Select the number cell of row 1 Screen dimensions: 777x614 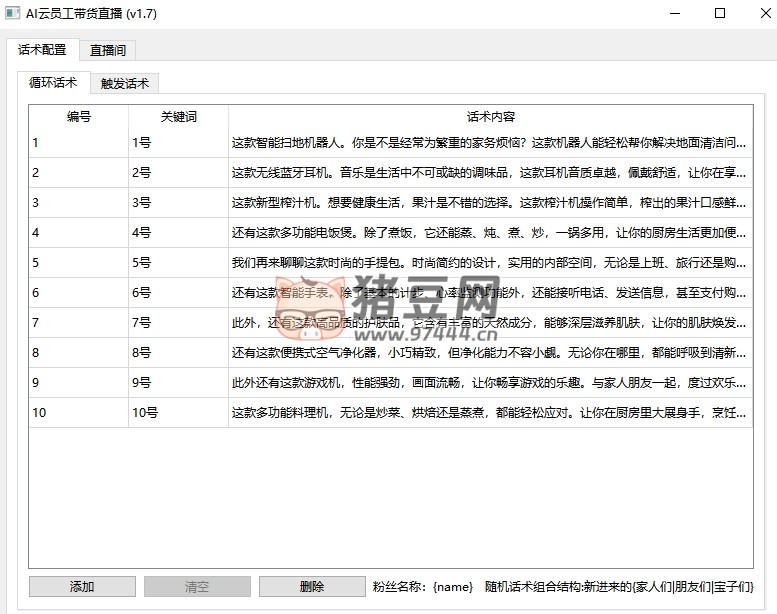click(79, 143)
